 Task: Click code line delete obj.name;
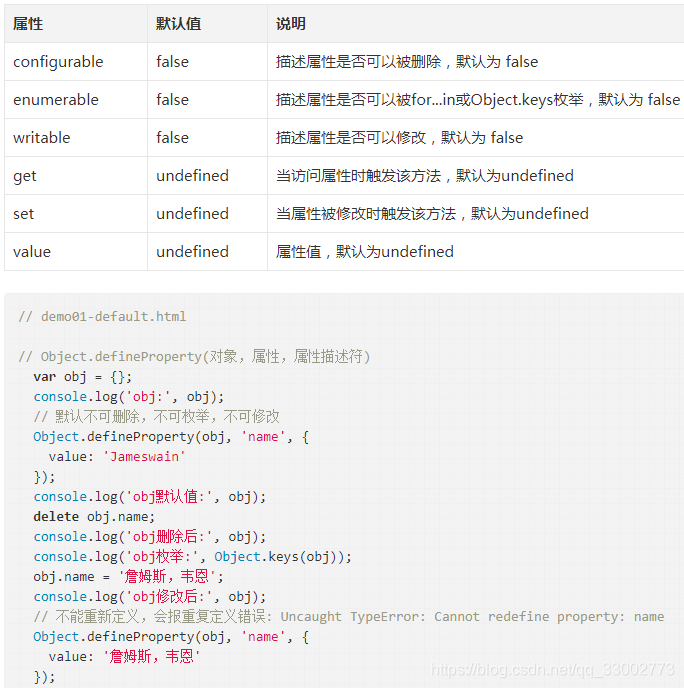(94, 516)
